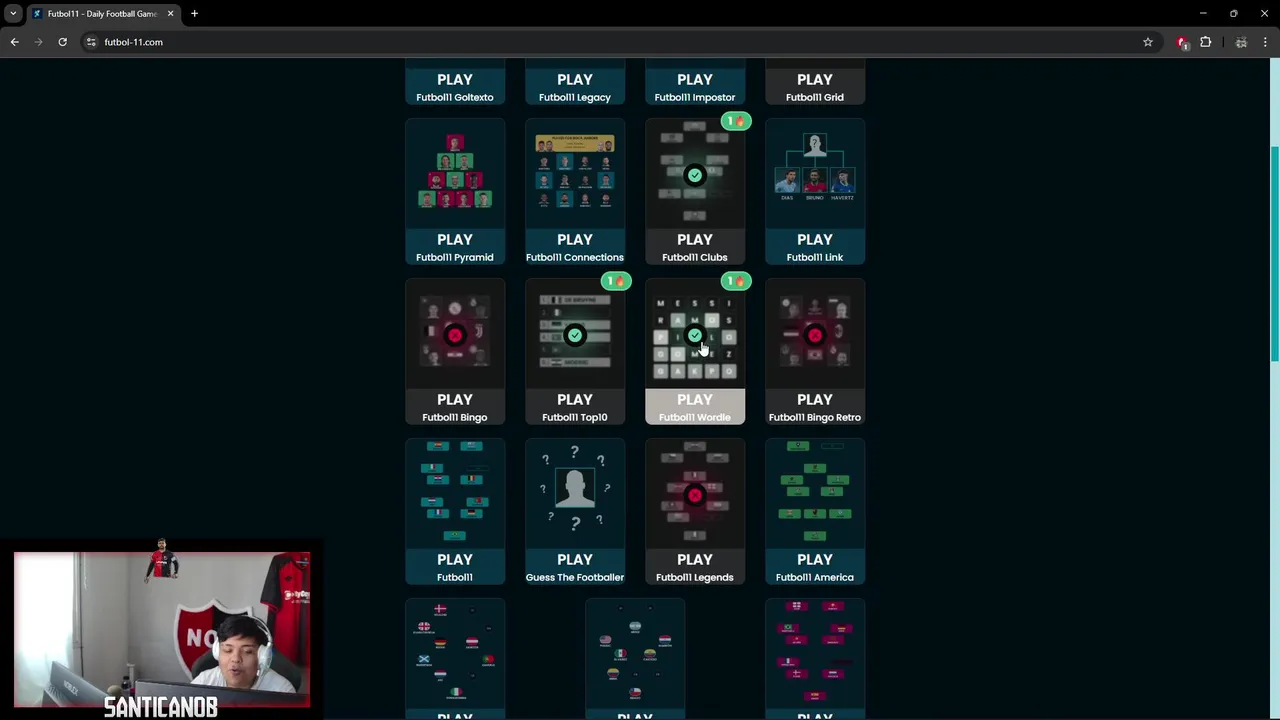
Task: Open the Futbol11 America thumbnail
Action: [x=815, y=493]
